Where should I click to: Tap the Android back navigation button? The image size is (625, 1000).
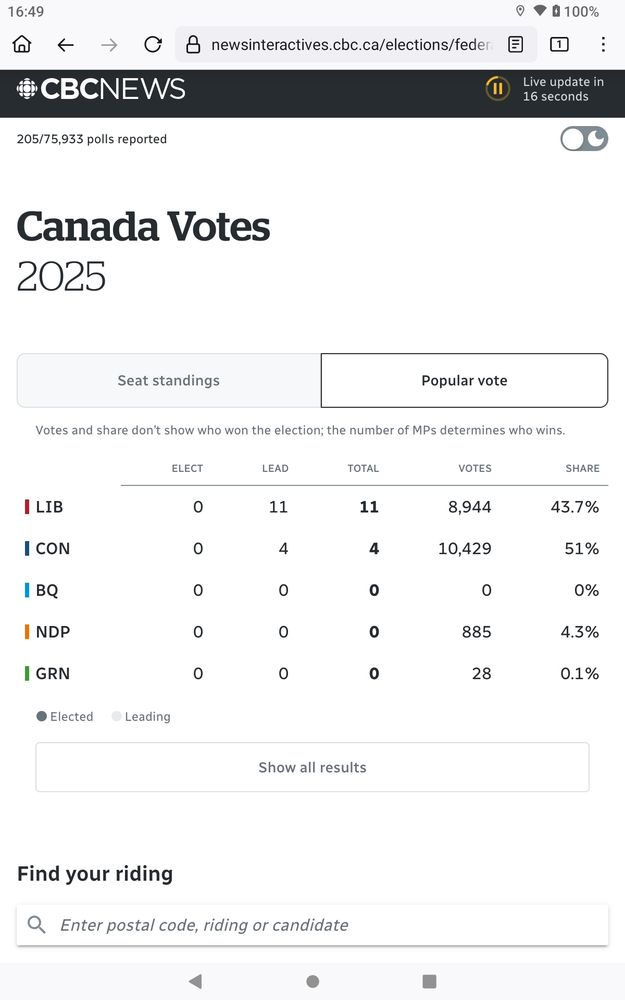[195, 981]
